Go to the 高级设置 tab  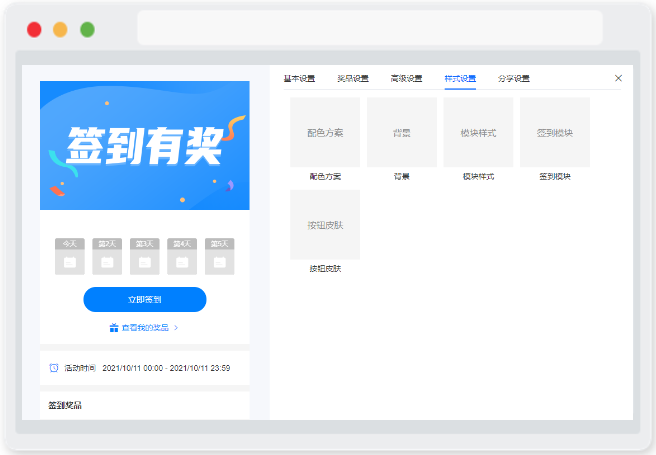(406, 79)
